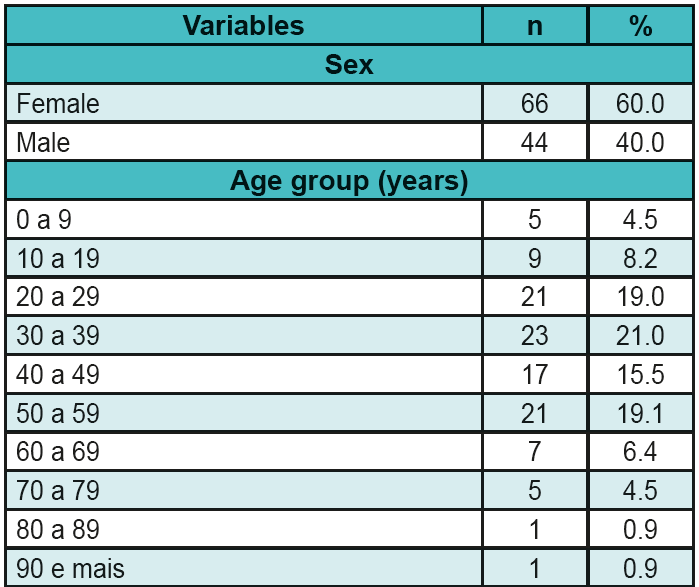Click the cell showing 23
Viewport: 699px width, 587px height.
pyautogui.click(x=535, y=337)
